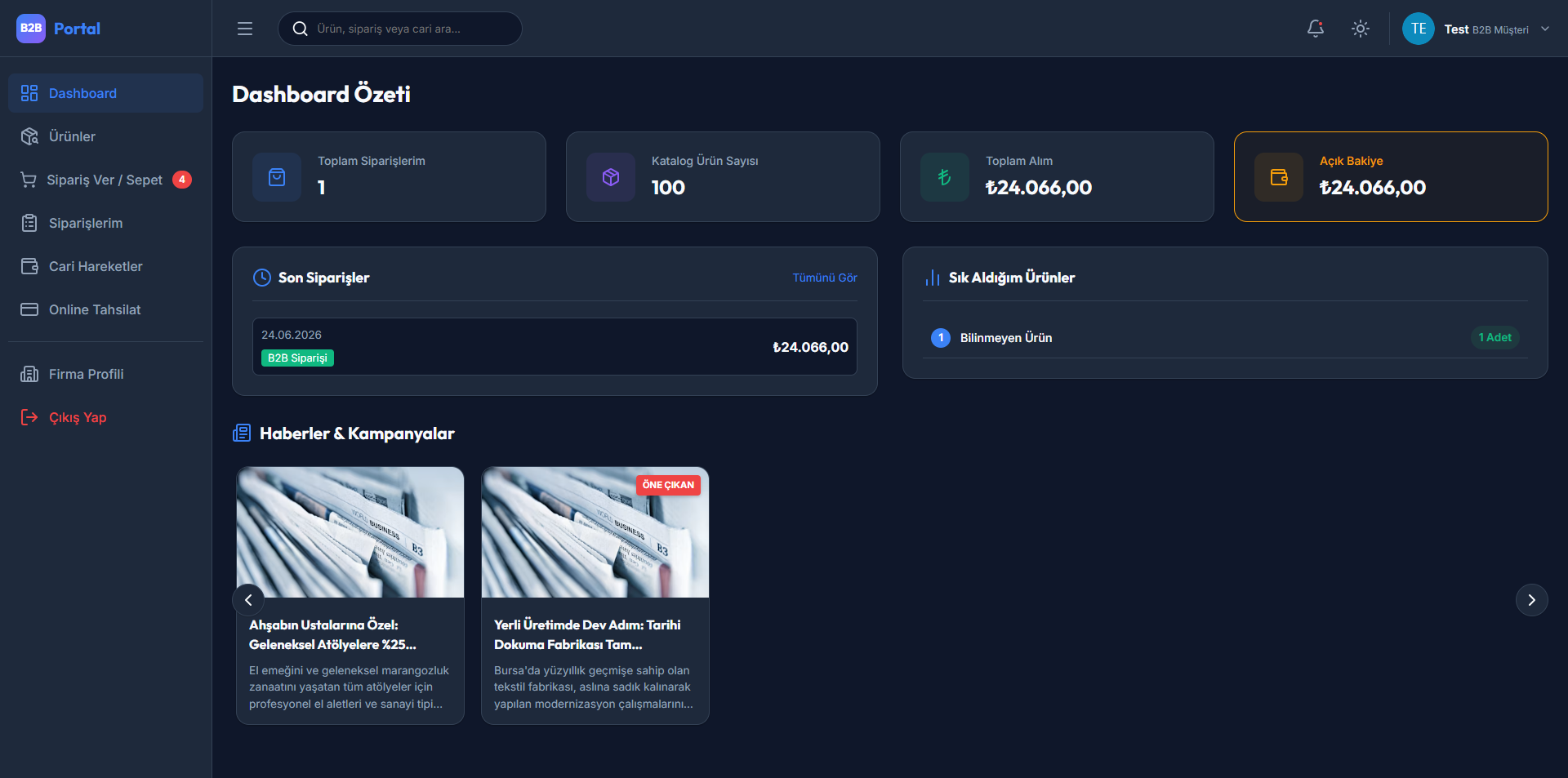
Task: Click Yerli Üretimde Dev Adım headline
Action: coord(587,634)
